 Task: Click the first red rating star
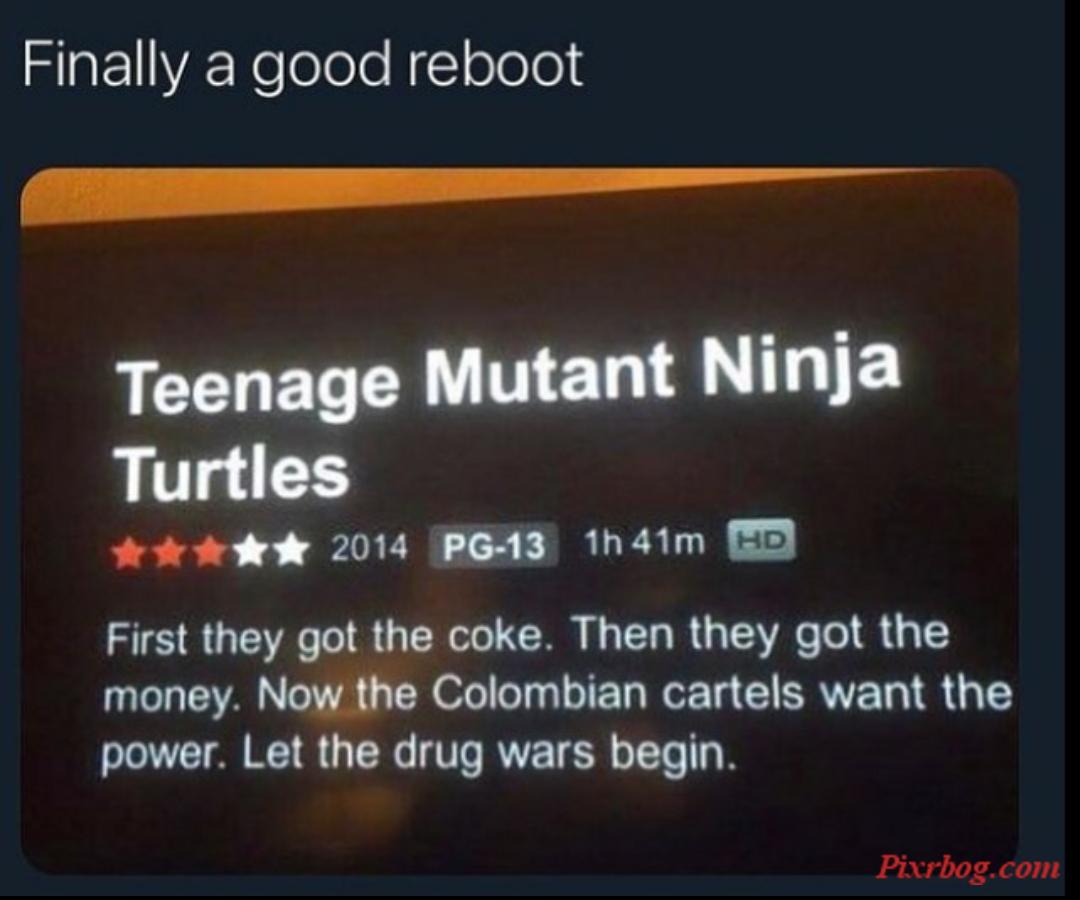[x=126, y=552]
